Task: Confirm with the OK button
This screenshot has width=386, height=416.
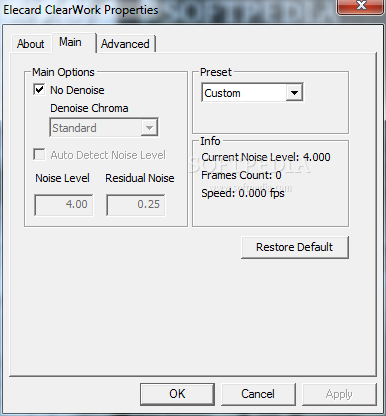Action: coord(177,394)
